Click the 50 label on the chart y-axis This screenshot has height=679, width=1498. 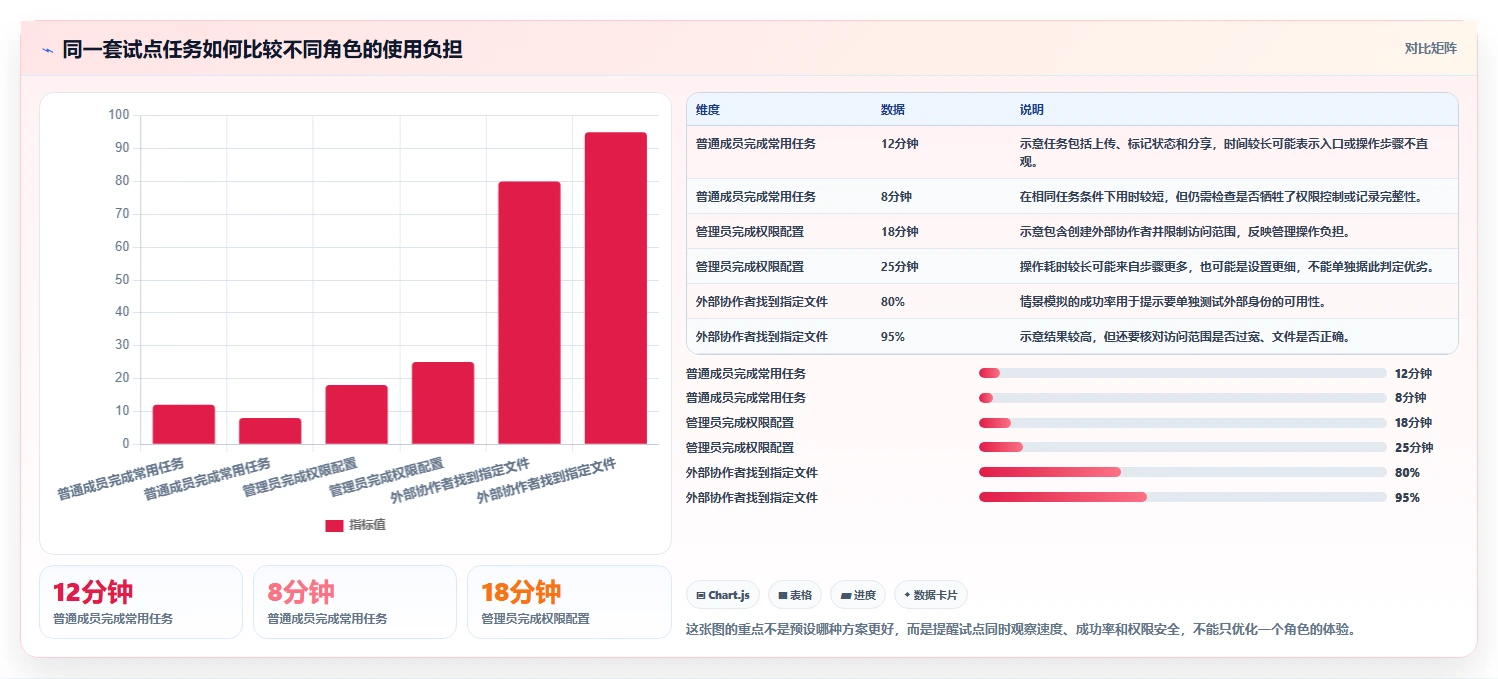pos(122,279)
